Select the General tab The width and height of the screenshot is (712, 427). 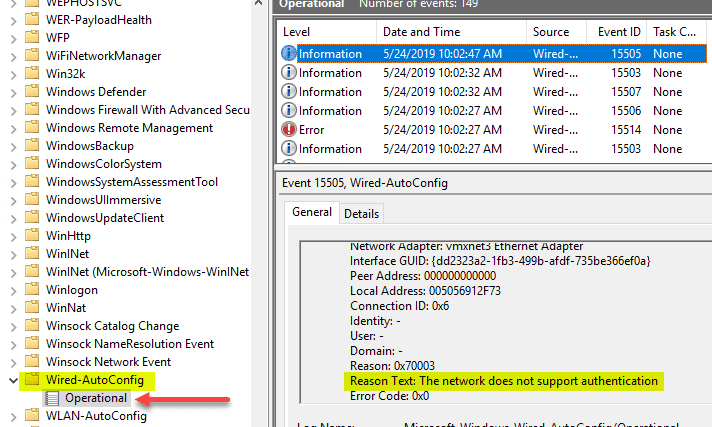(x=312, y=212)
